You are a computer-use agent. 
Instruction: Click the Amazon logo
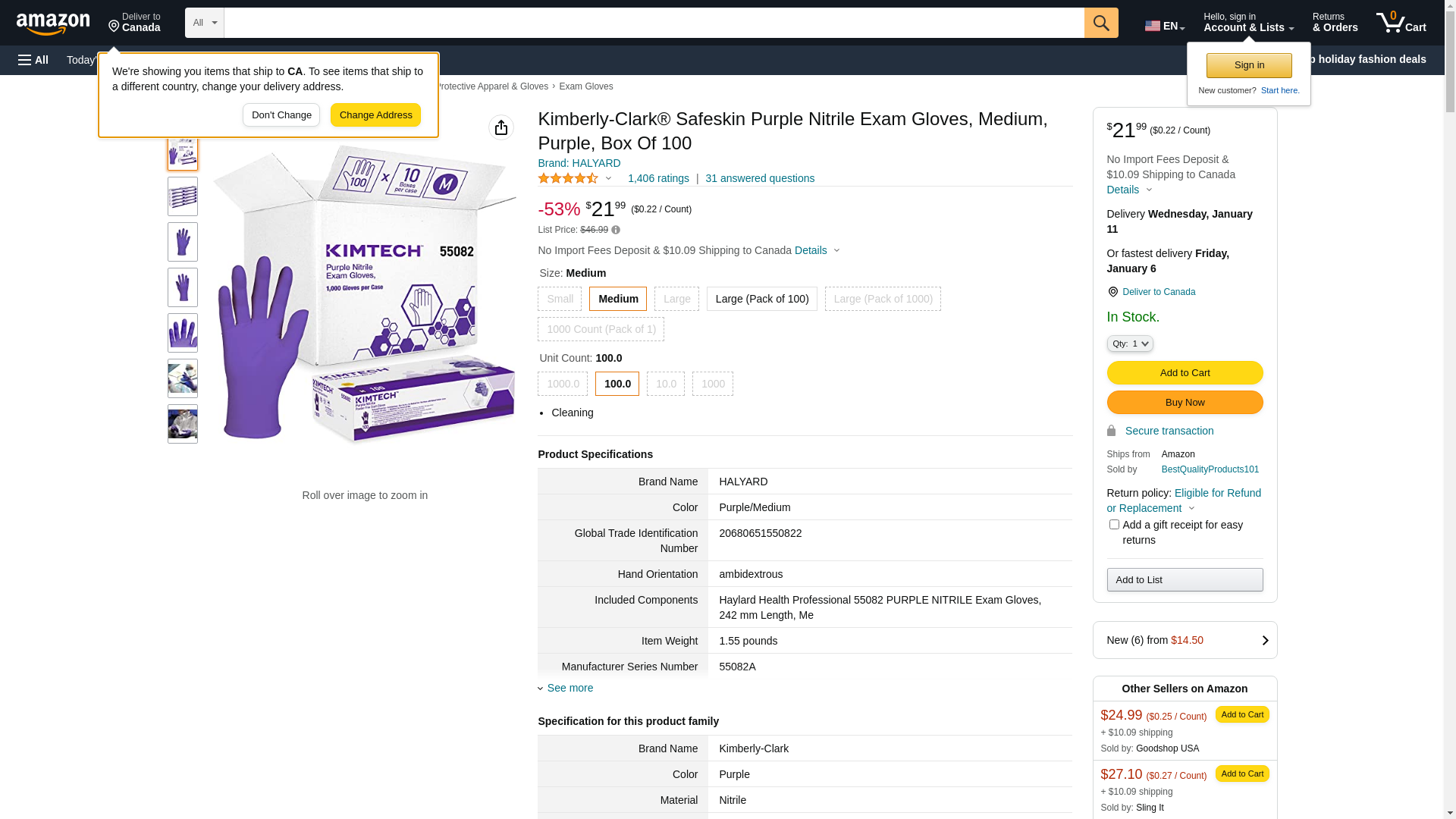tap(53, 24)
